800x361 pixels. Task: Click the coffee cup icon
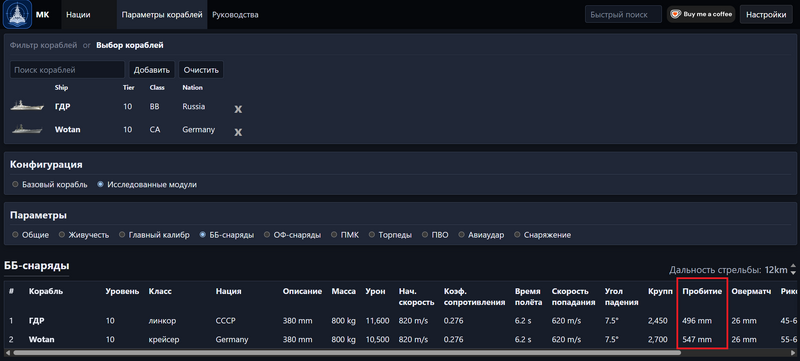pos(676,14)
